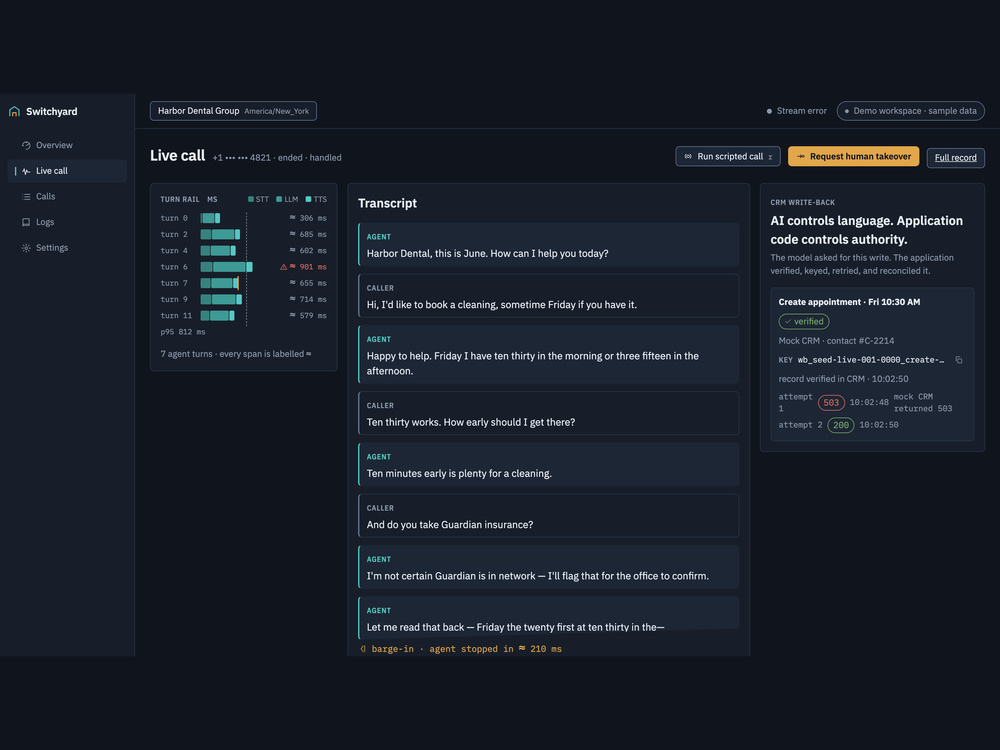The image size is (1000, 750).
Task: Click the Overview gauge icon
Action: point(26,145)
